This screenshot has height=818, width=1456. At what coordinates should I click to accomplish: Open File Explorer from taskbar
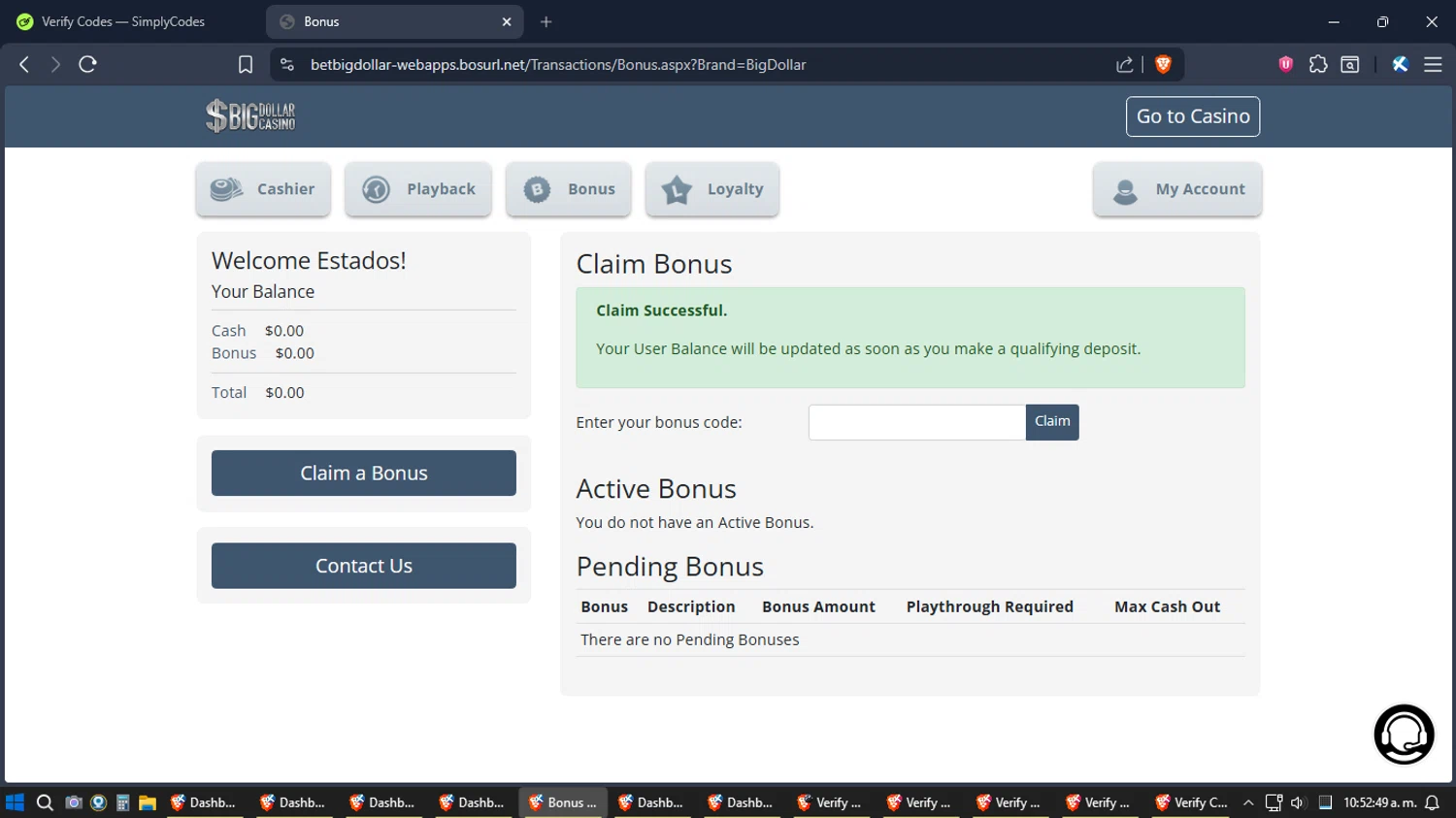[x=148, y=802]
